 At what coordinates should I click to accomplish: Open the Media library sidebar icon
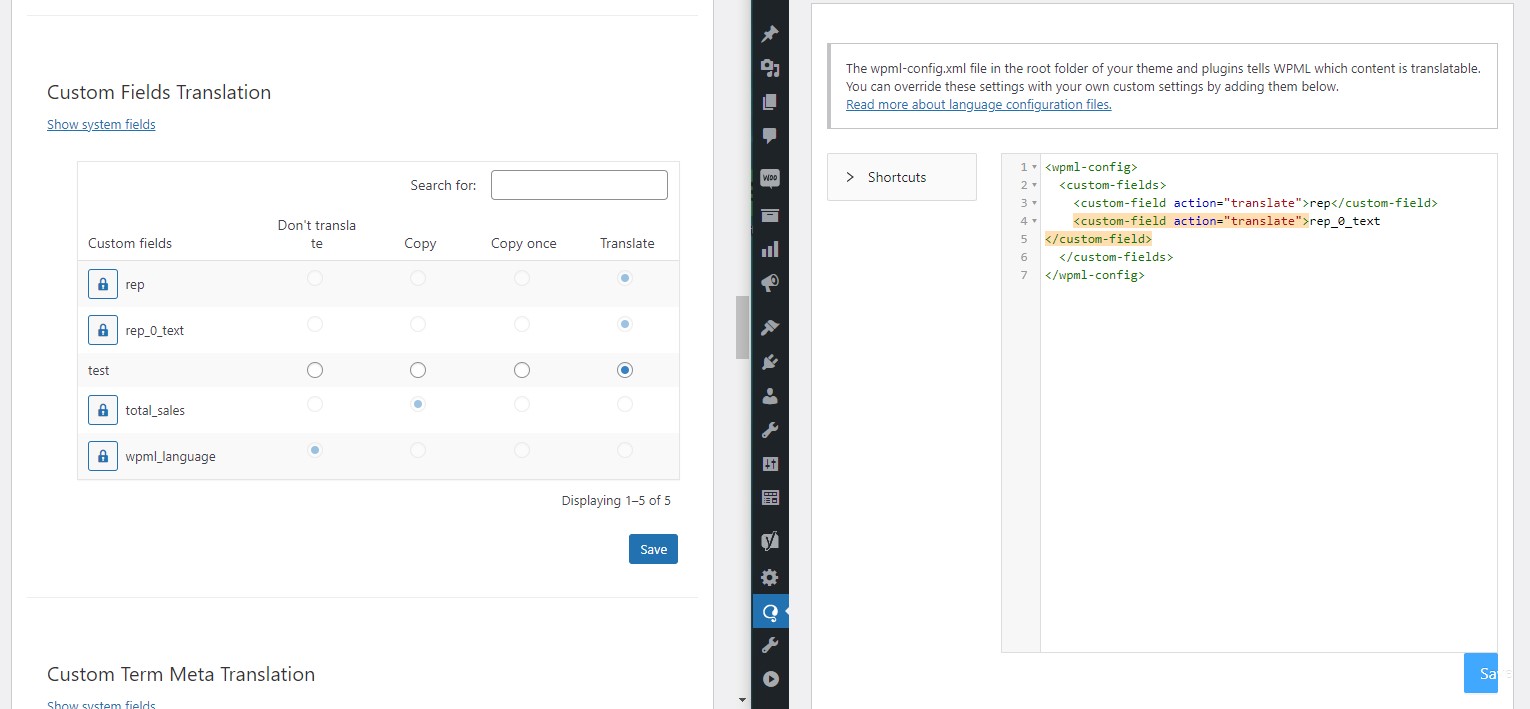pyautogui.click(x=770, y=68)
